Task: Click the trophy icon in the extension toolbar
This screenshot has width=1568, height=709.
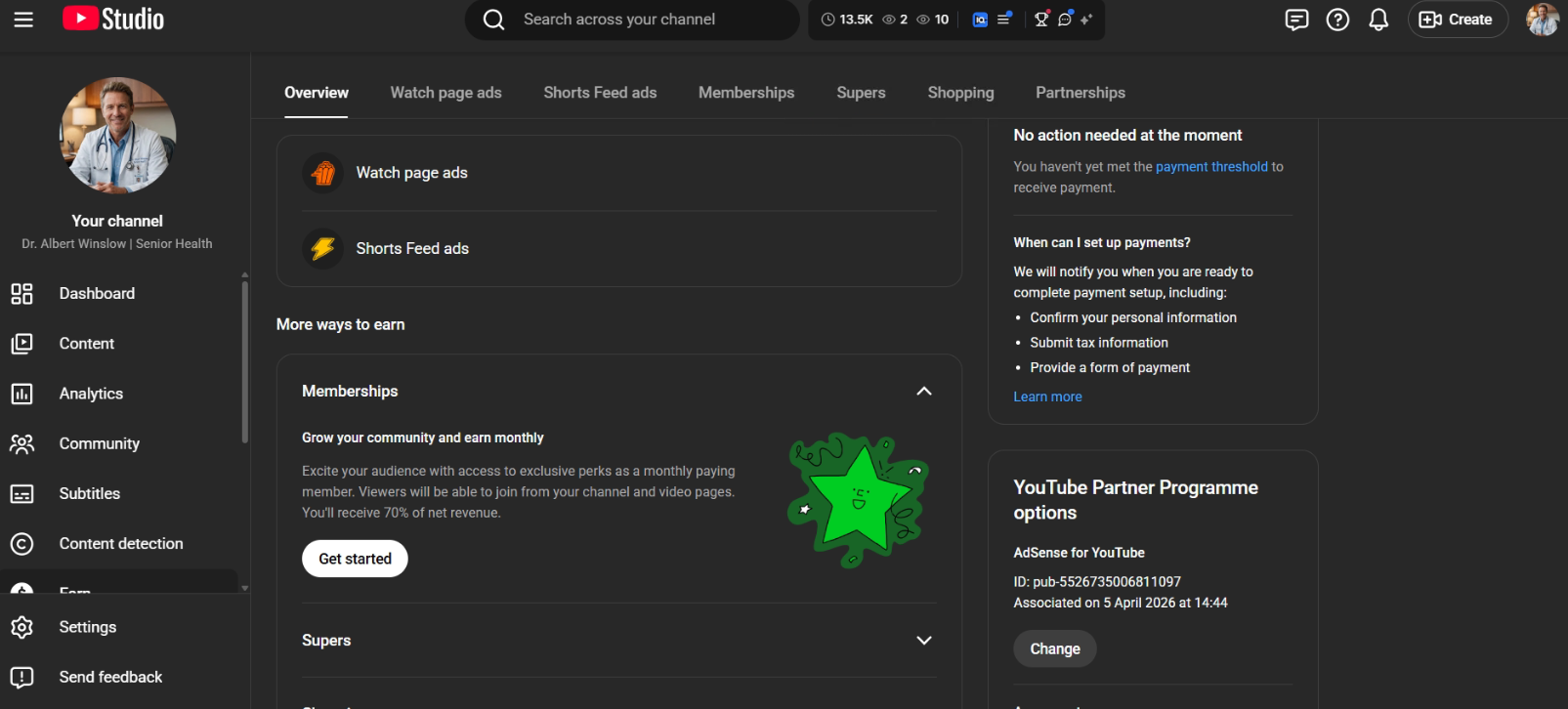Action: (x=1041, y=19)
